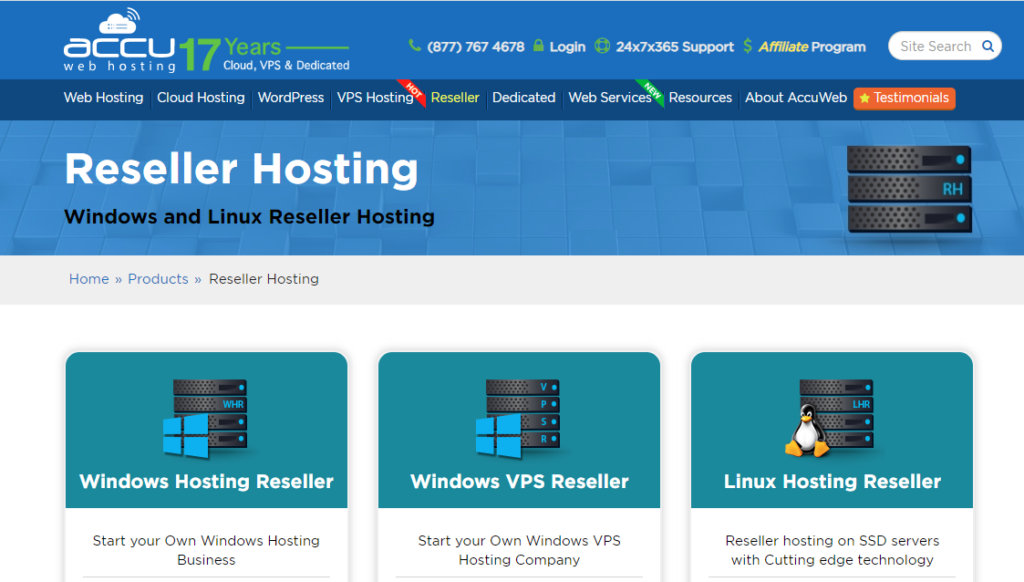Open the Cloud Hosting menu

[200, 97]
